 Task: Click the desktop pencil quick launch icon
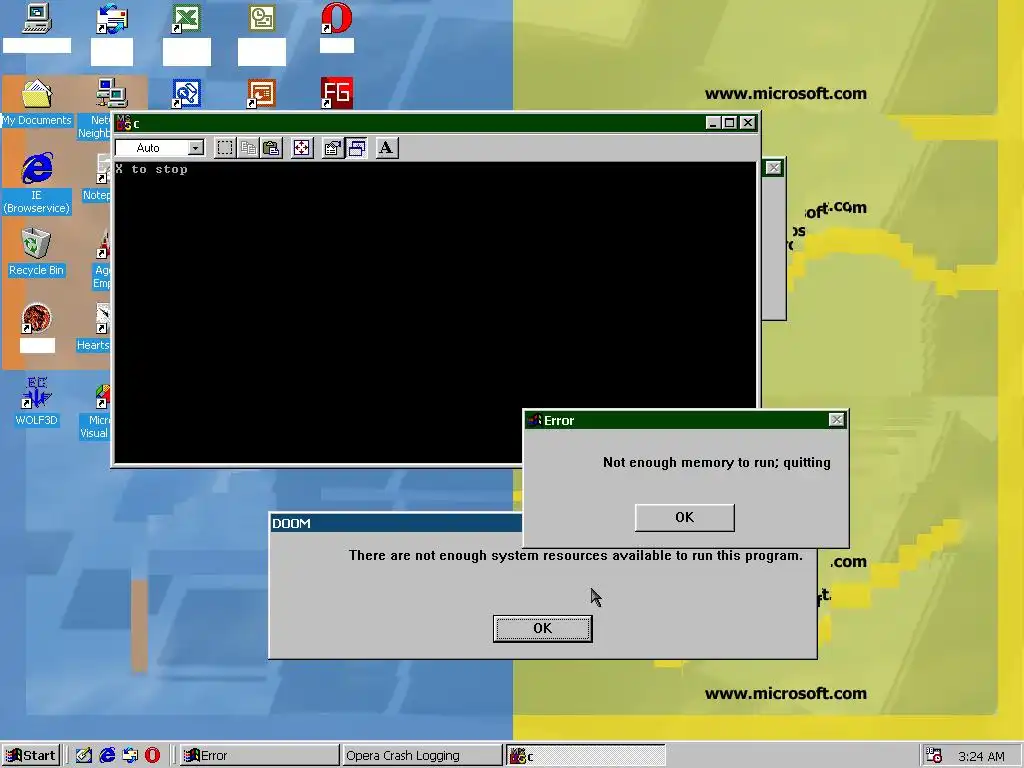84,756
